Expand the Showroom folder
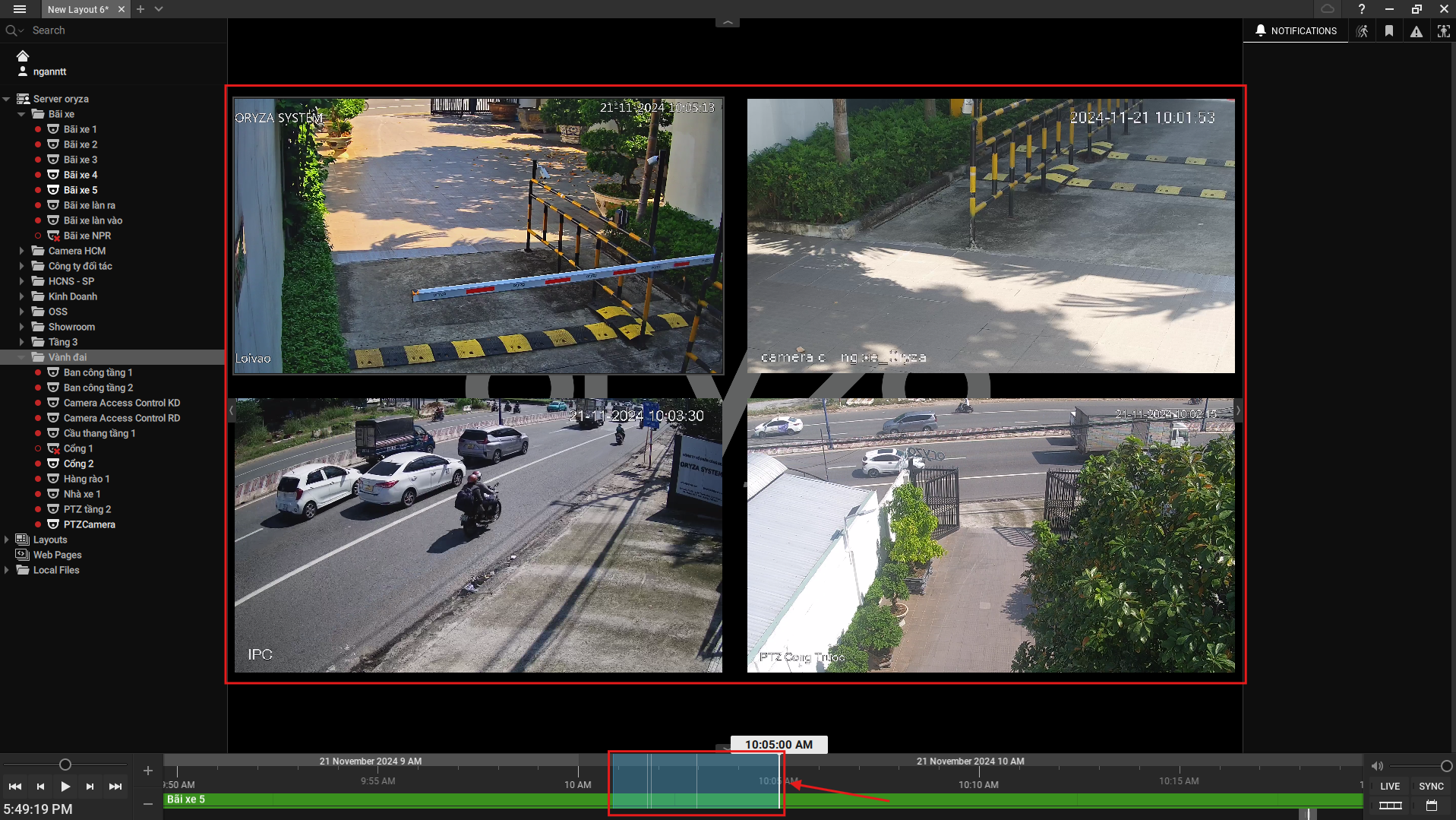Viewport: 1456px width, 820px height. point(21,327)
